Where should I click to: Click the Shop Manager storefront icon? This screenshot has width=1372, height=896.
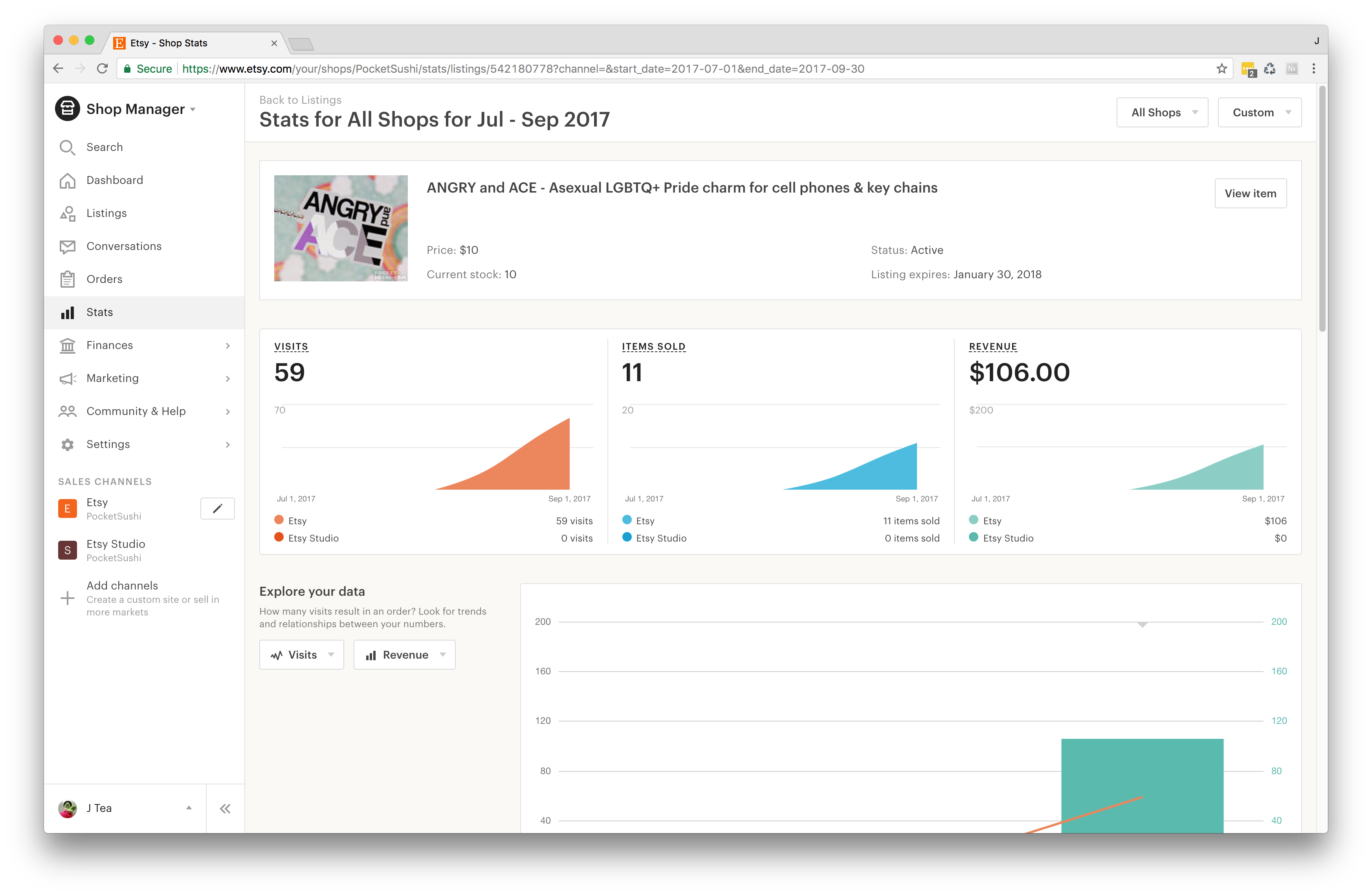pos(68,109)
